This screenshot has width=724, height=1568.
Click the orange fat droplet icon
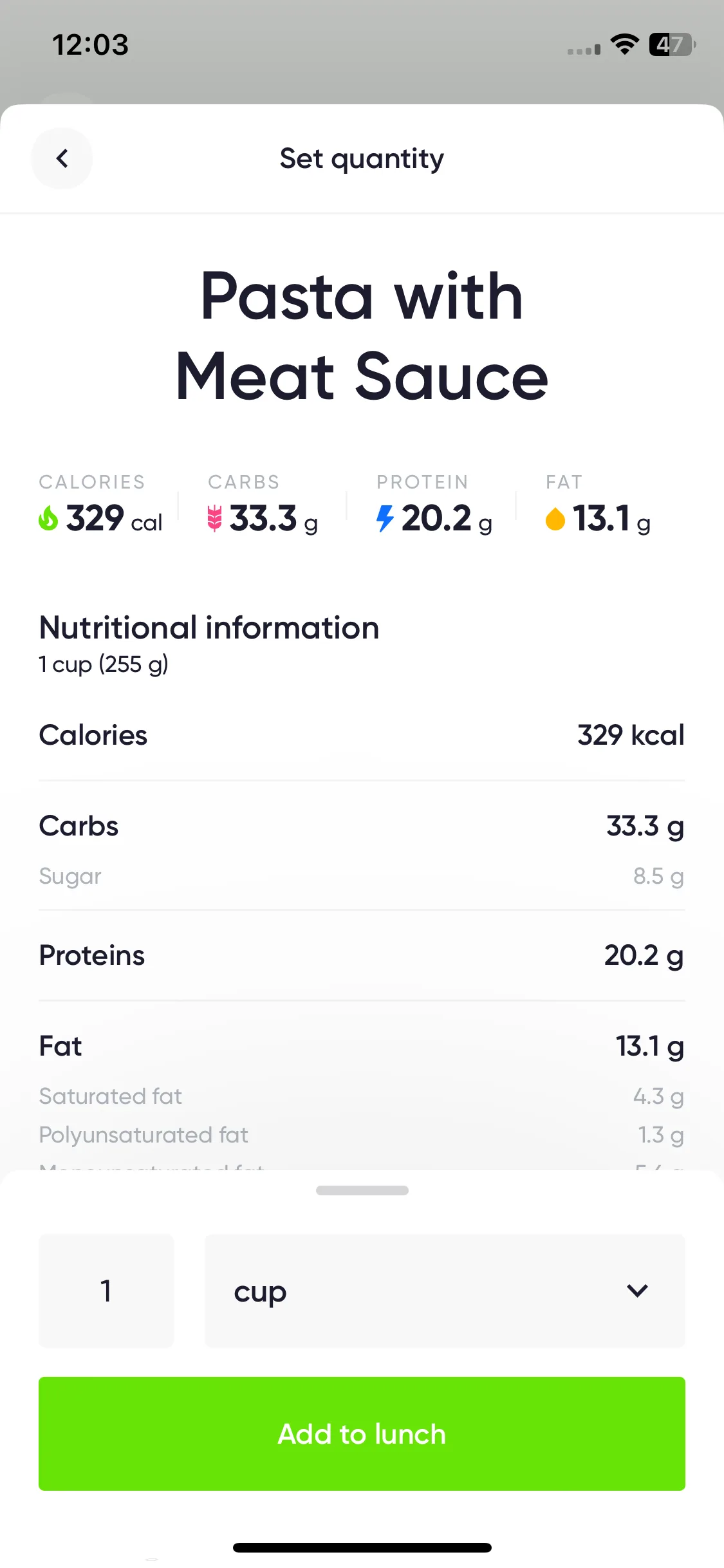click(x=555, y=519)
